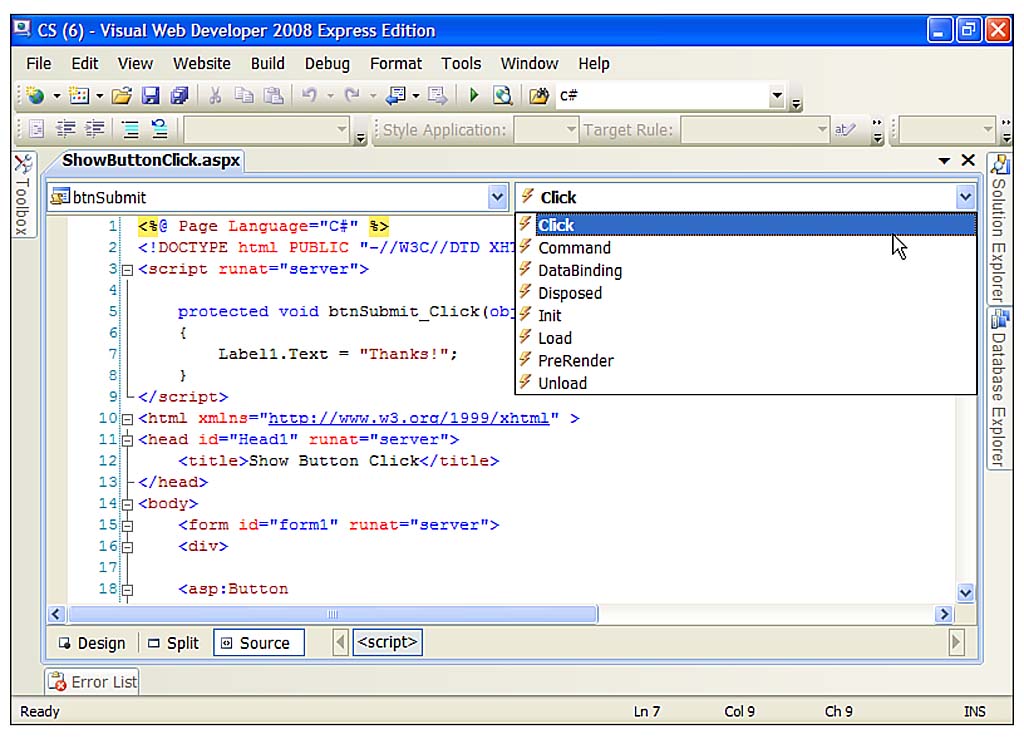Click the Add New Item toolbar icon
Image resolution: width=1024 pixels, height=739 pixels.
pyautogui.click(x=78, y=96)
